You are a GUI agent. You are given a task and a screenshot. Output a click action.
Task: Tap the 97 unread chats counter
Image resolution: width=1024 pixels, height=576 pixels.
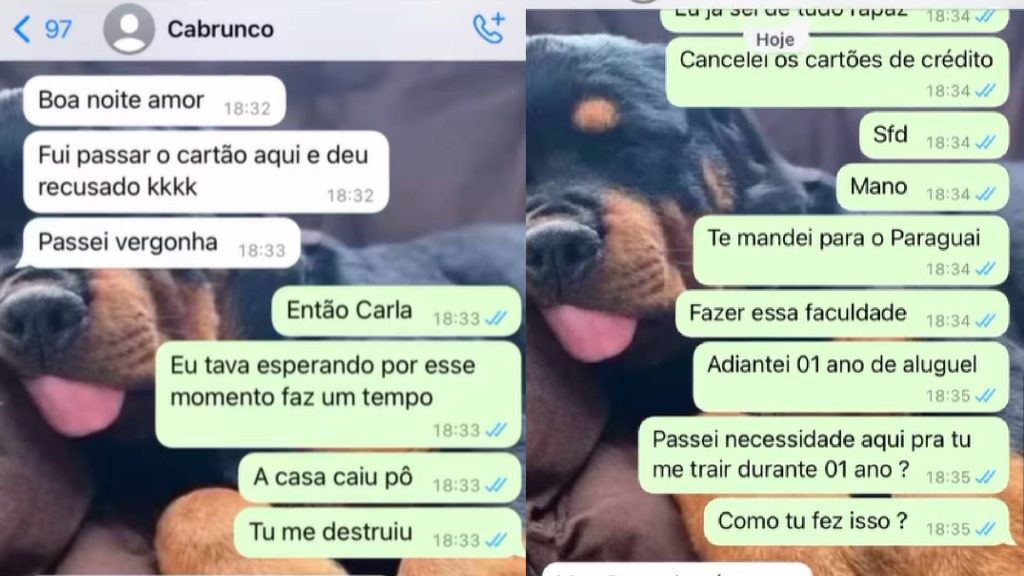click(57, 29)
